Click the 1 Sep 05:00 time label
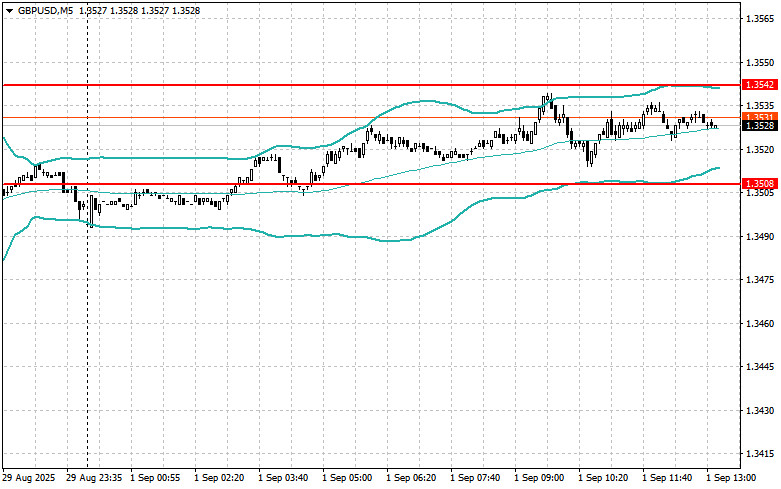Screen dimensions: 781x489 point(347,478)
